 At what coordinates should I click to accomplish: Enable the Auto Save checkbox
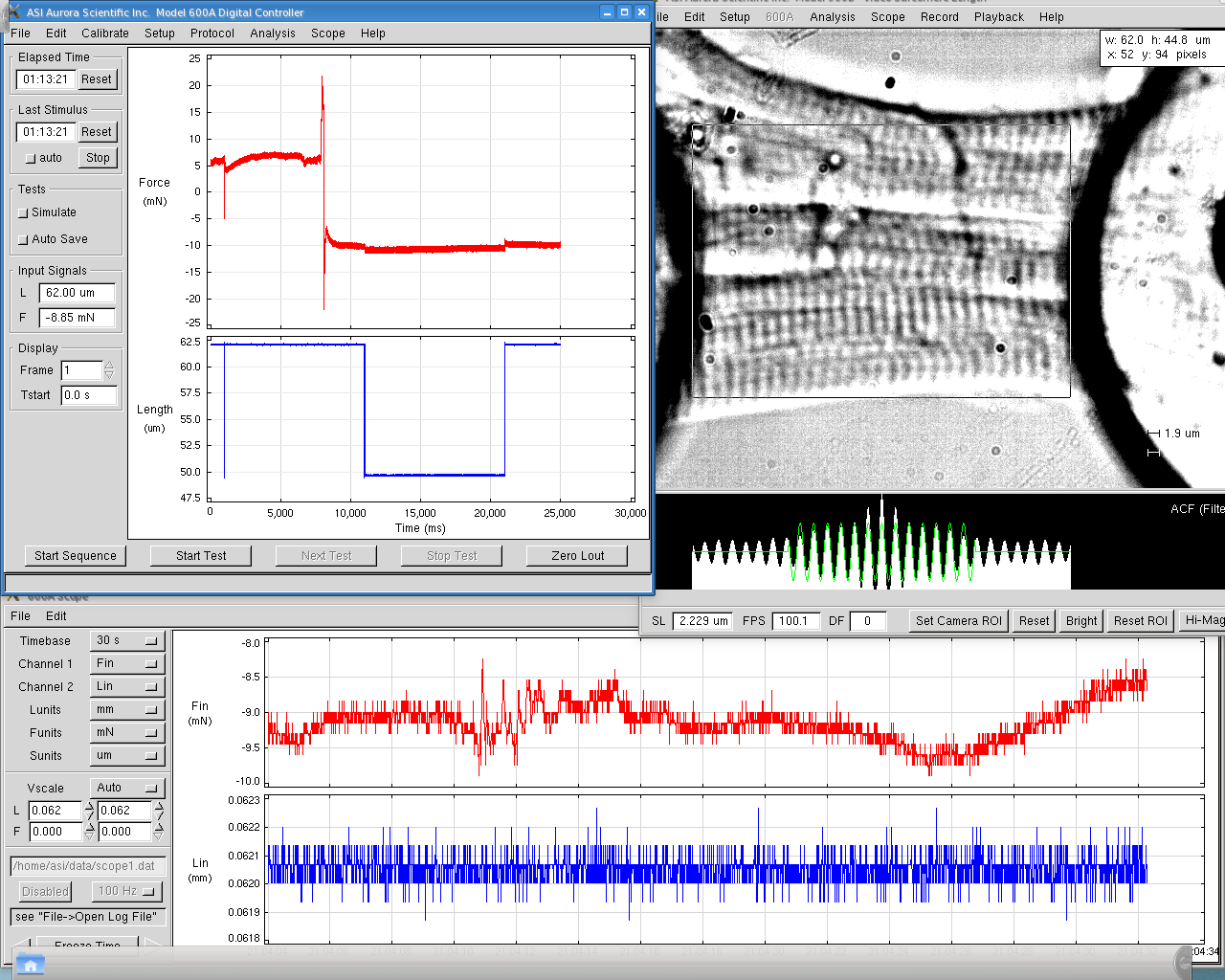[x=24, y=240]
